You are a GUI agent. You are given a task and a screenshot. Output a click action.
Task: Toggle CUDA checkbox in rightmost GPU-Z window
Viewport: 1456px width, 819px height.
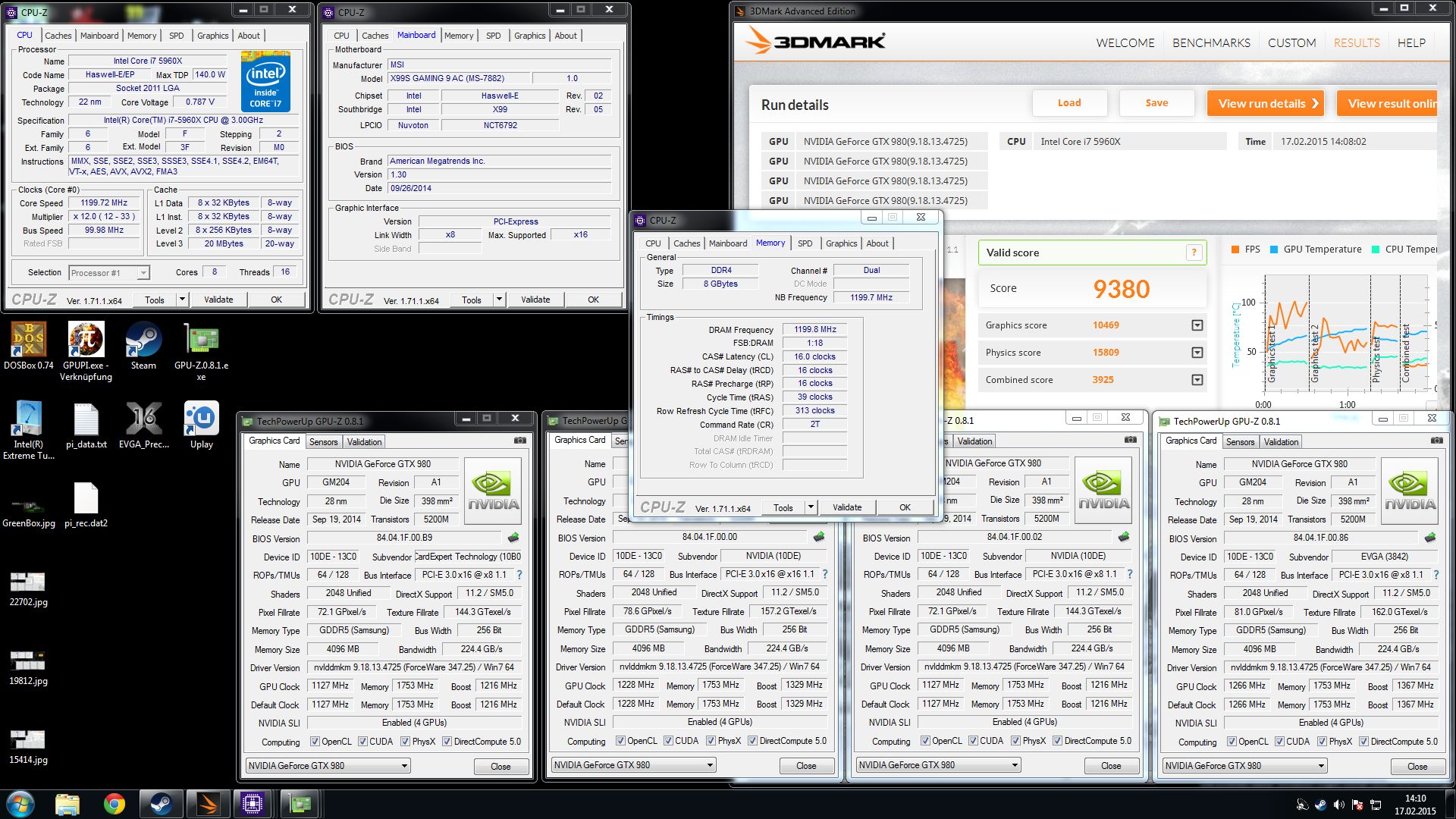1280,742
